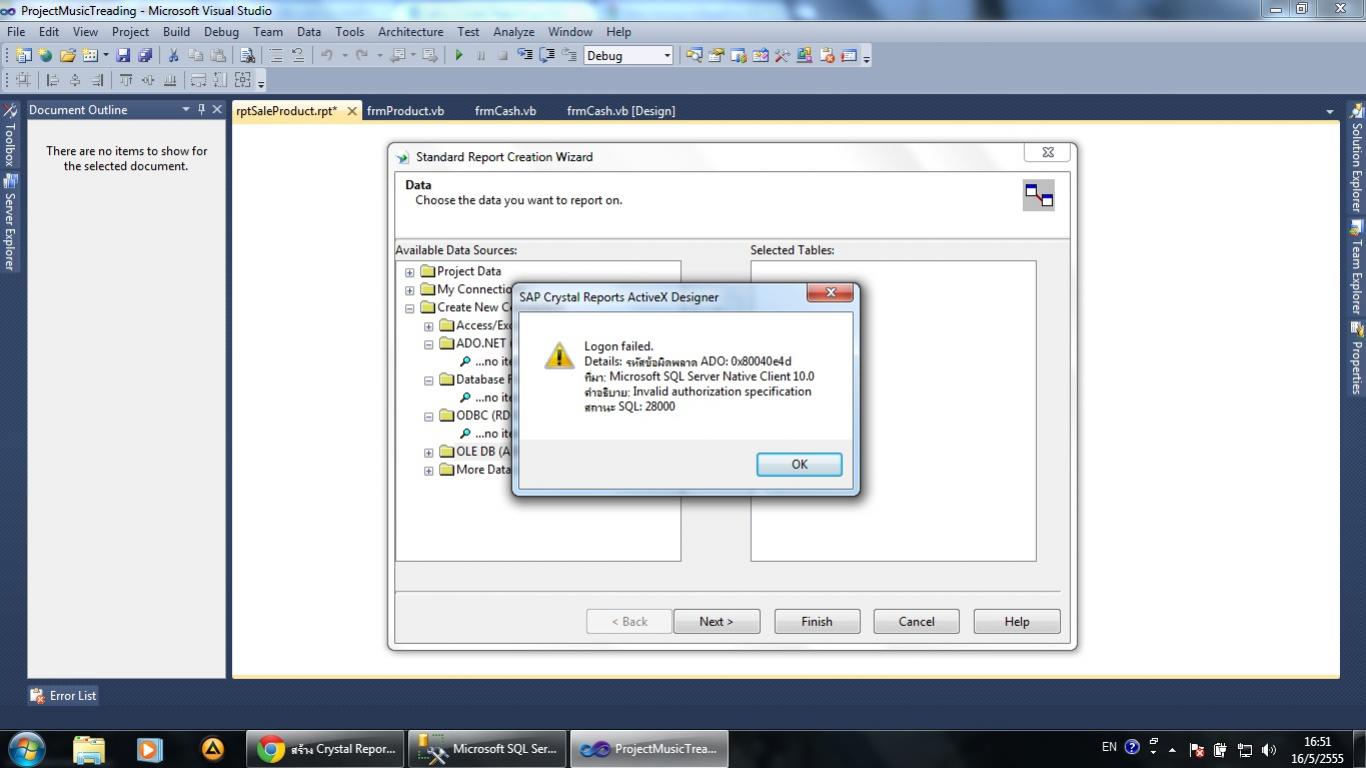This screenshot has width=1366, height=768.
Task: Click the Add New Item icon
Action: (90, 56)
